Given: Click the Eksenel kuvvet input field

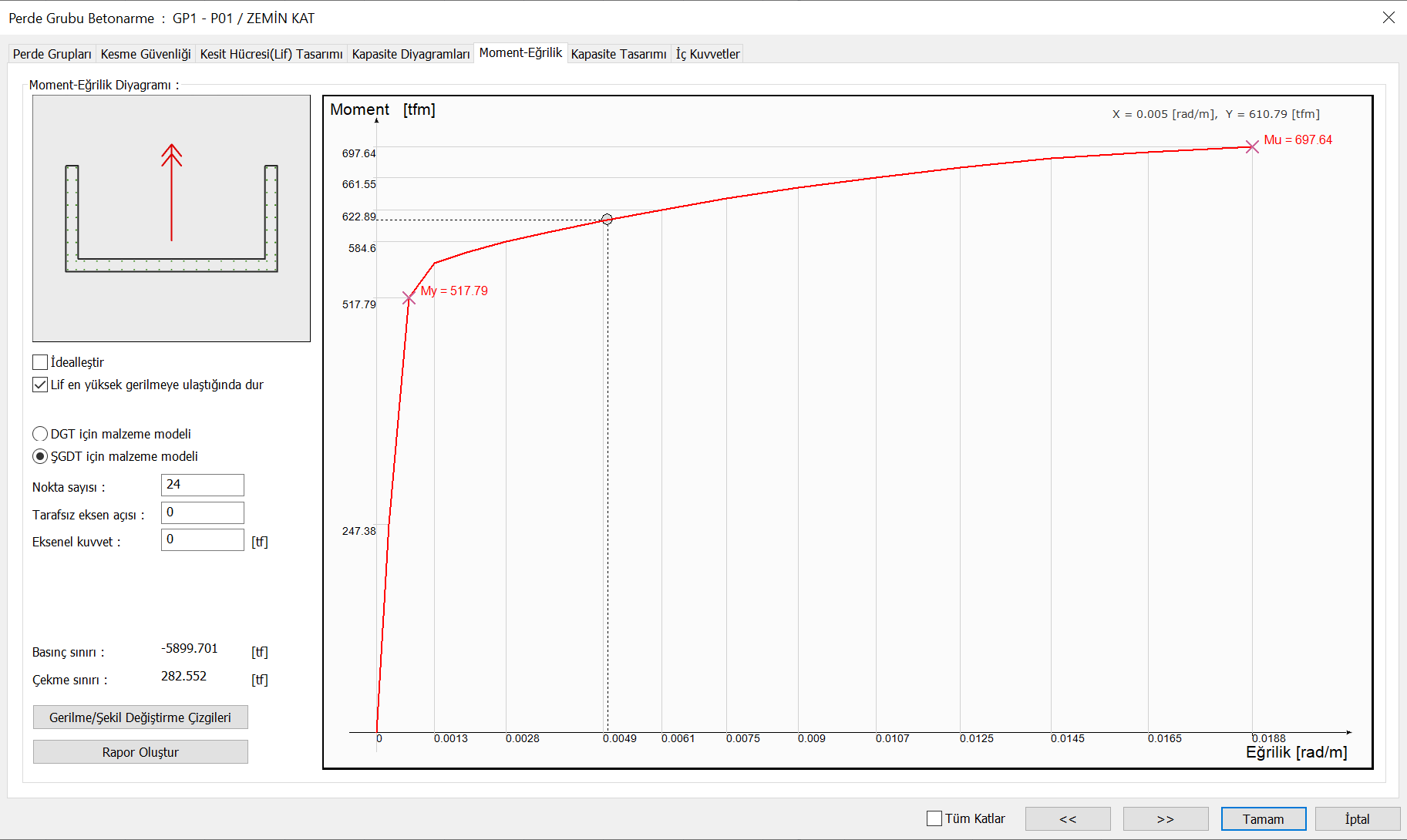Looking at the screenshot, I should [x=203, y=539].
